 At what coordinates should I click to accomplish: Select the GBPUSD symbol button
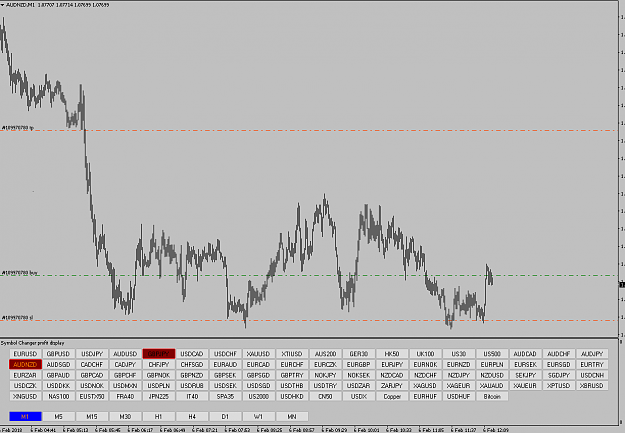click(58, 354)
